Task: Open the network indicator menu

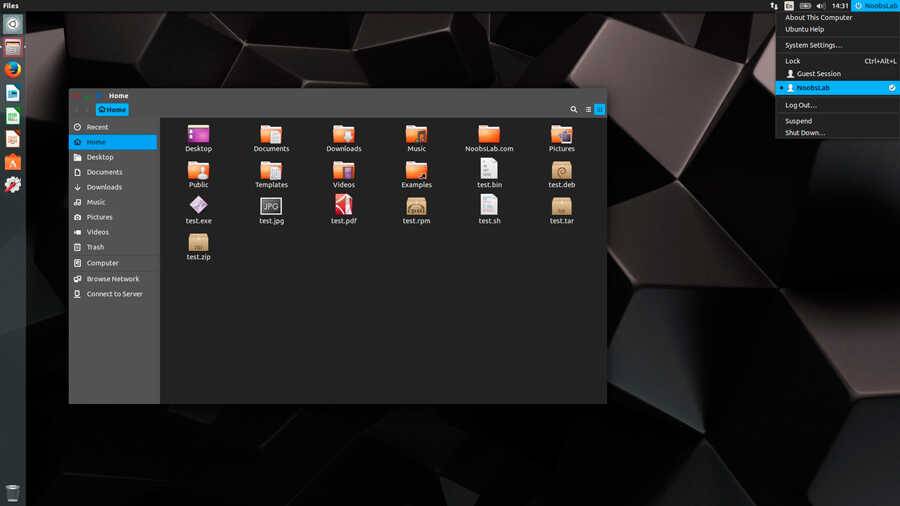Action: coord(774,6)
